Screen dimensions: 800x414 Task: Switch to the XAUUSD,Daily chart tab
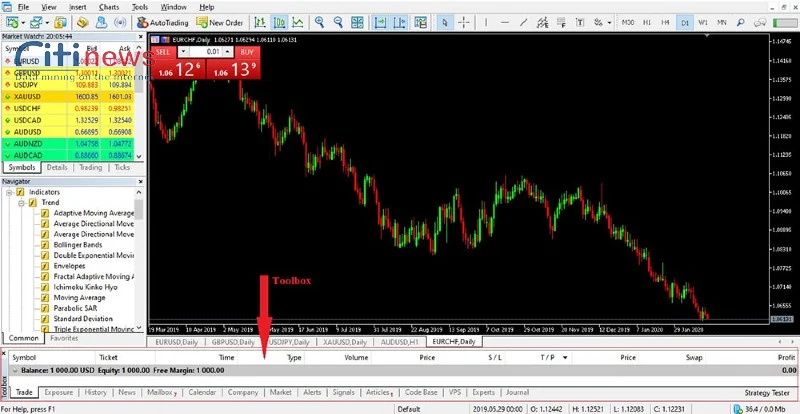point(345,342)
